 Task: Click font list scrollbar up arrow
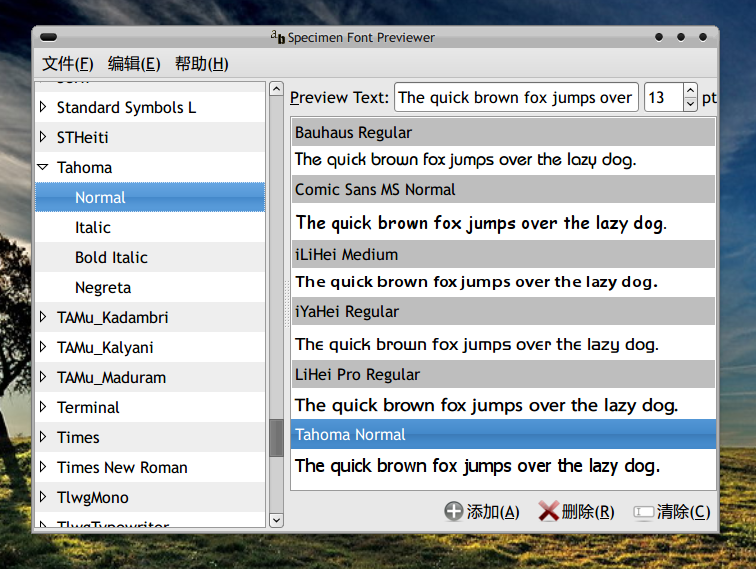click(276, 89)
